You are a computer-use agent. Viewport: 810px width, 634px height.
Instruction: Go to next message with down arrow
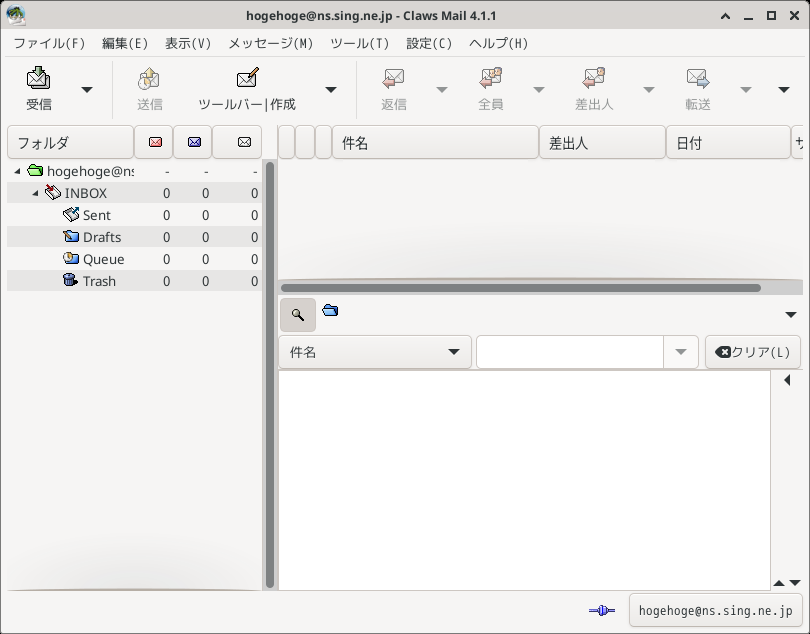[795, 583]
